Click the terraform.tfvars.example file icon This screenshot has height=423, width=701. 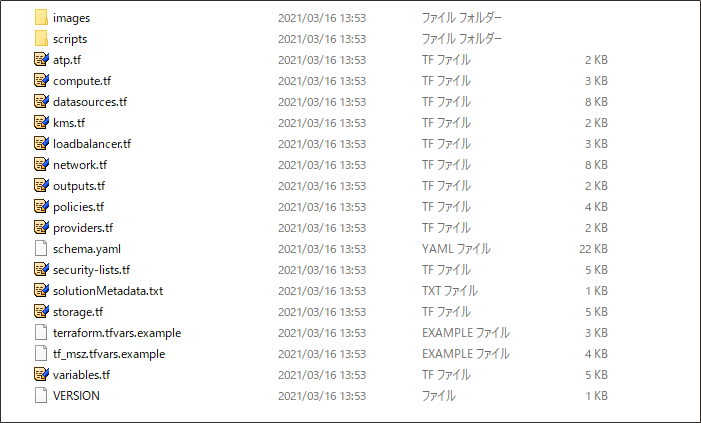pos(41,332)
